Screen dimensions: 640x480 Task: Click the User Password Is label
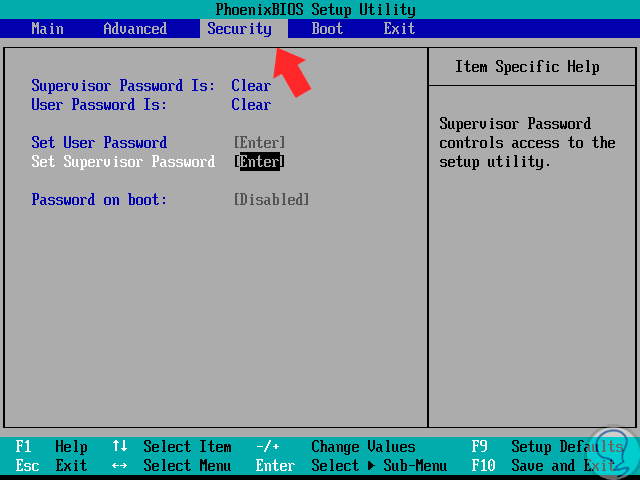[99, 104]
